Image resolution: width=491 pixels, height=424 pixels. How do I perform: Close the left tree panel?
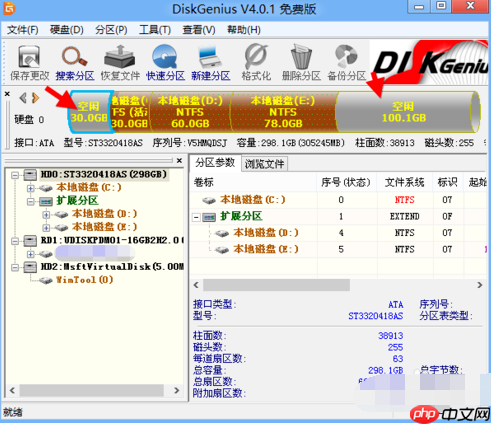coord(179,161)
